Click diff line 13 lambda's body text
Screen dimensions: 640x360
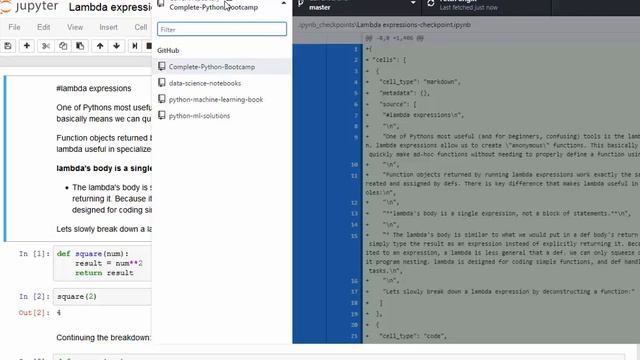click(506, 213)
